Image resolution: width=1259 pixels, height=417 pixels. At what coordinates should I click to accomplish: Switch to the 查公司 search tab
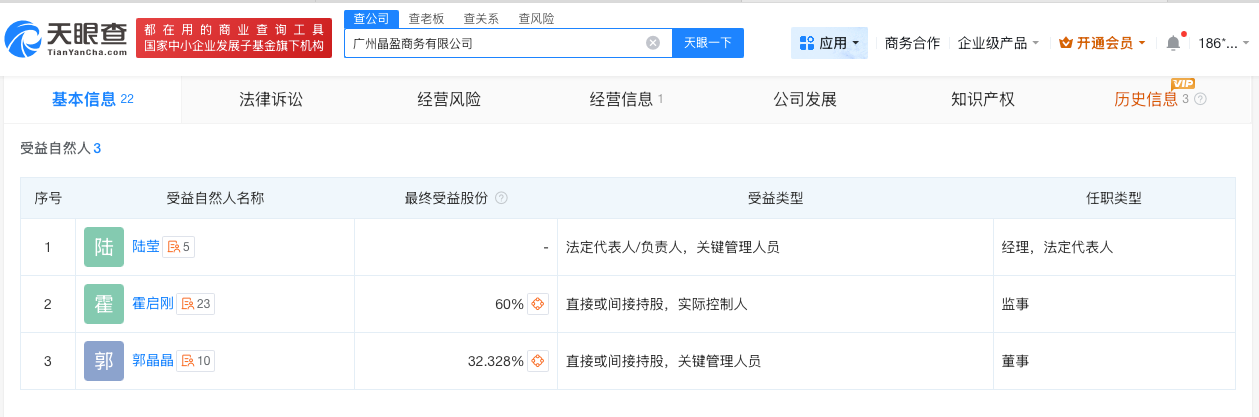click(x=371, y=18)
